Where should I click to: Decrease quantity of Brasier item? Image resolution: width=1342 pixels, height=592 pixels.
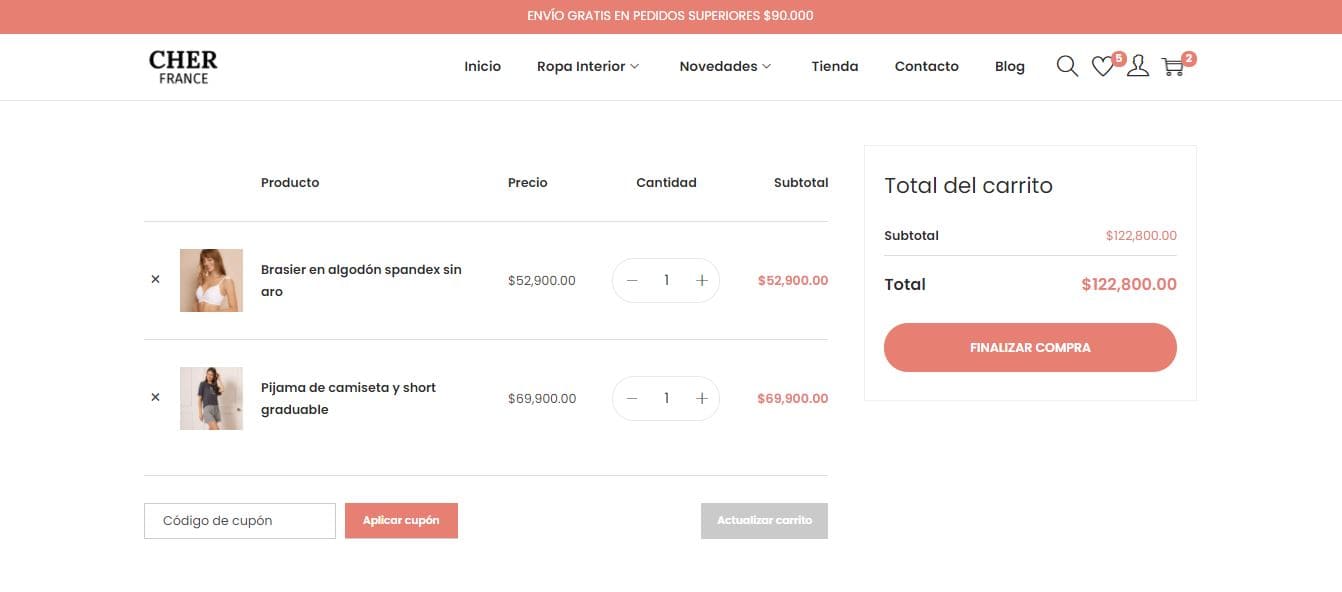(632, 280)
